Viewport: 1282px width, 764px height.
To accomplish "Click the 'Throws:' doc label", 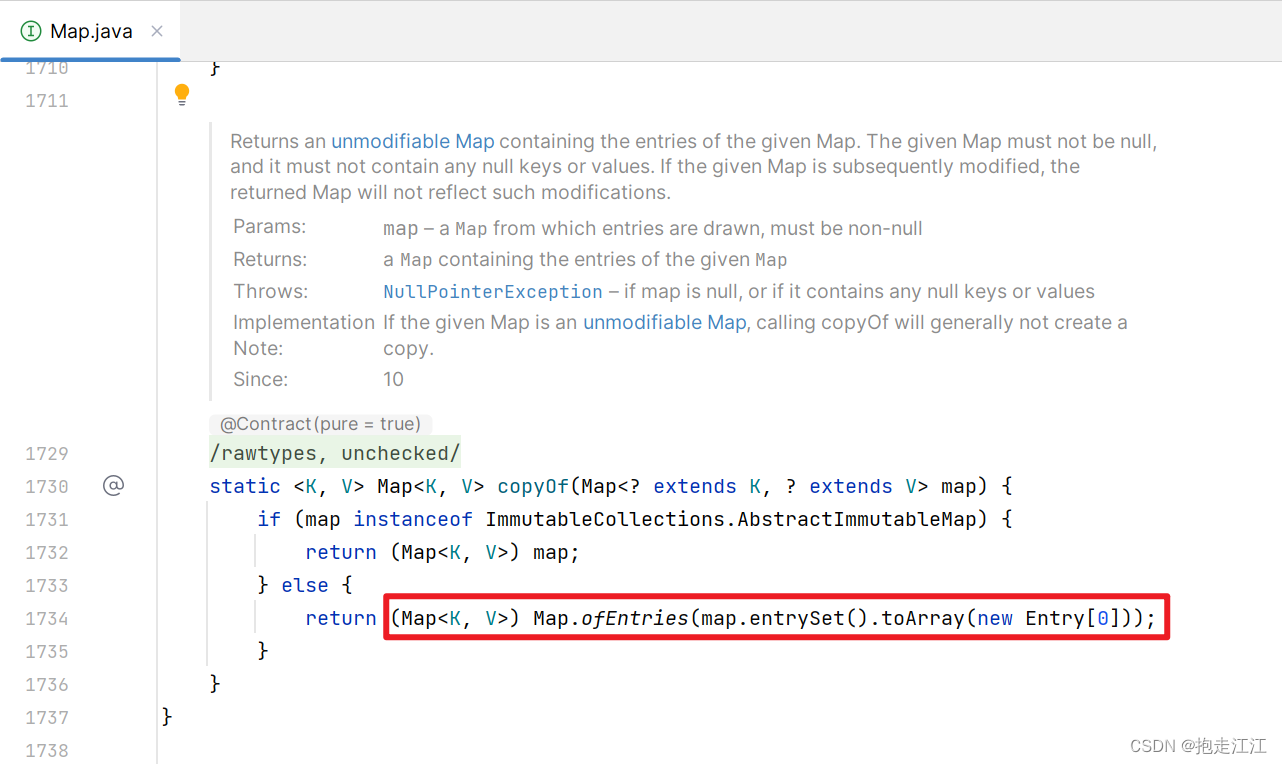I will pos(270,291).
